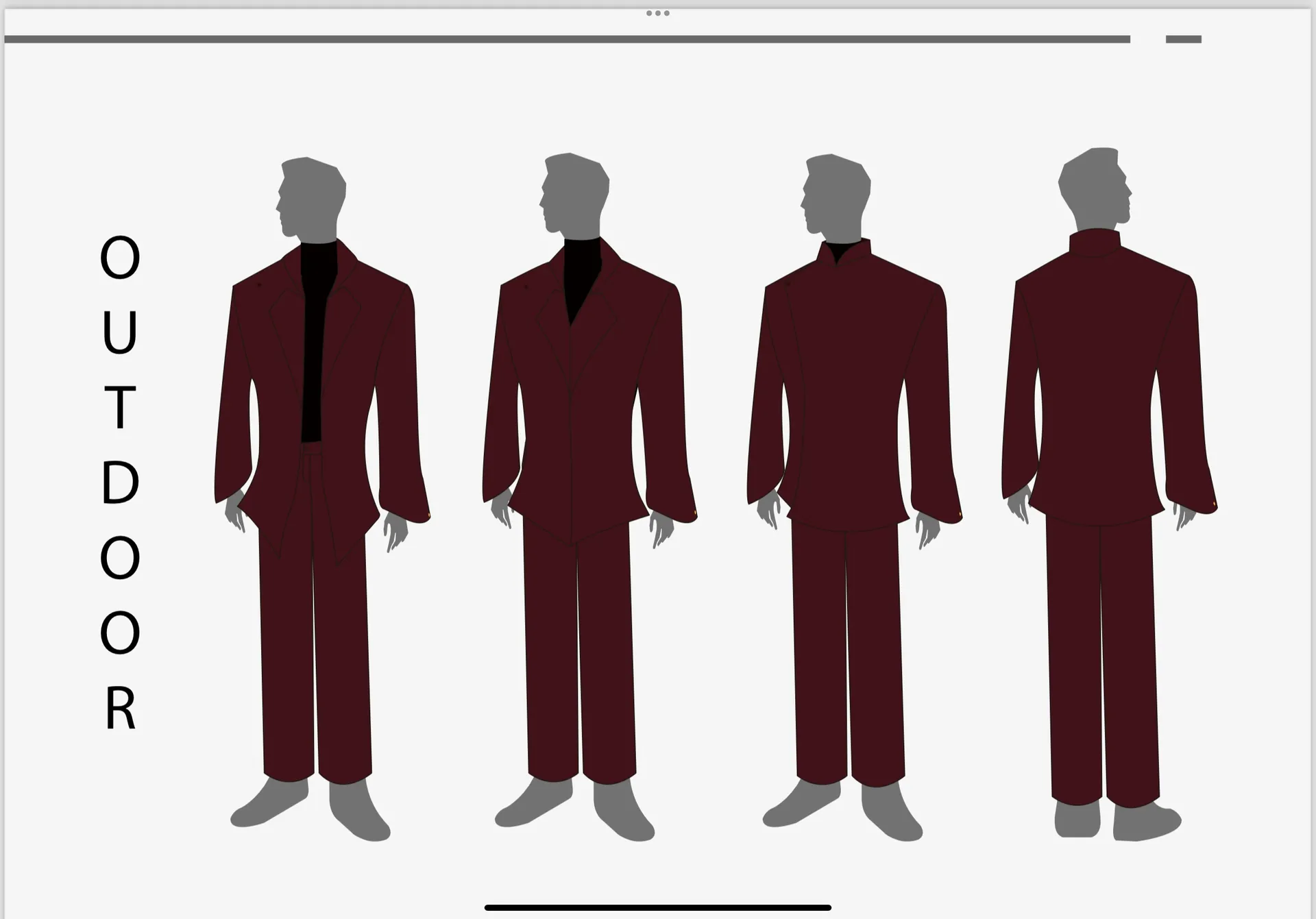This screenshot has width=1316, height=919.
Task: Select the letter D in OUTDOOR
Action: pos(120,482)
